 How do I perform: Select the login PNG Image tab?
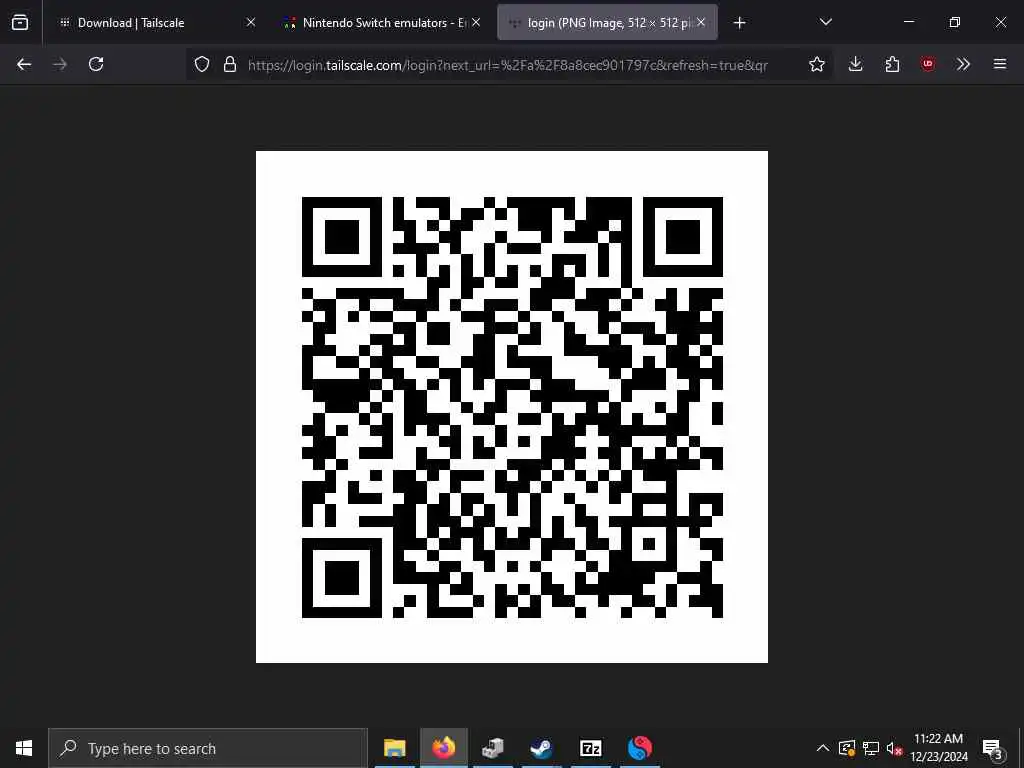[607, 22]
